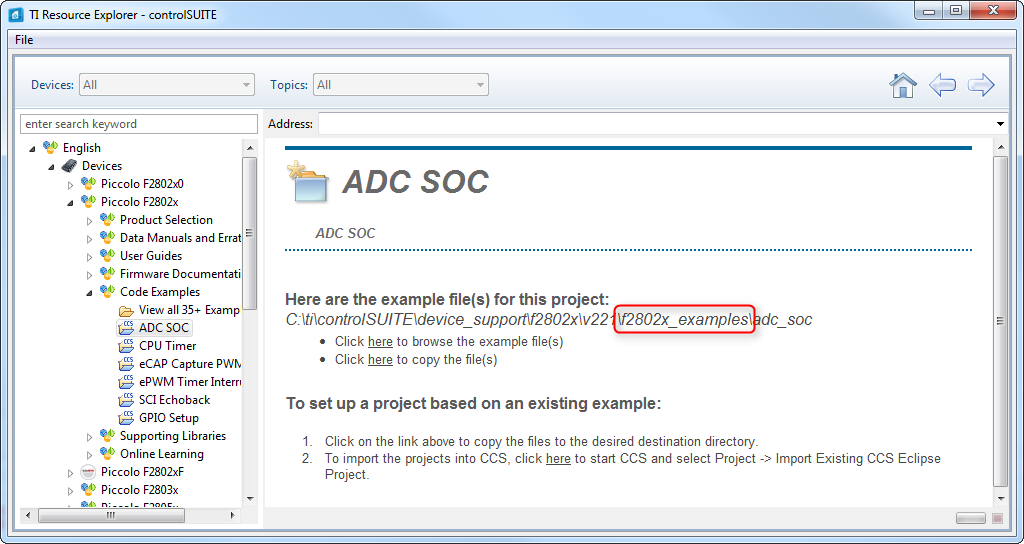Viewport: 1024px width, 544px height.
Task: Click the Piccolo F2802x0 icon
Action: [88, 184]
